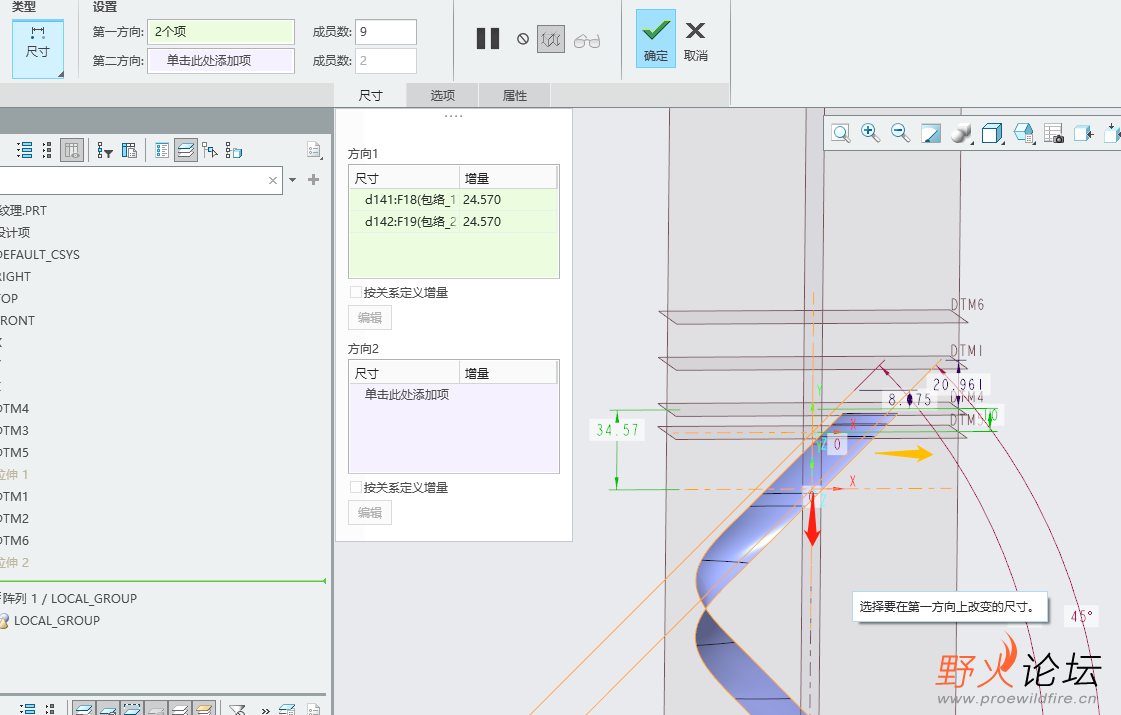The width and height of the screenshot is (1121, 715).
Task: Enable 按关系定义增量 under 方向2
Action: [x=355, y=487]
